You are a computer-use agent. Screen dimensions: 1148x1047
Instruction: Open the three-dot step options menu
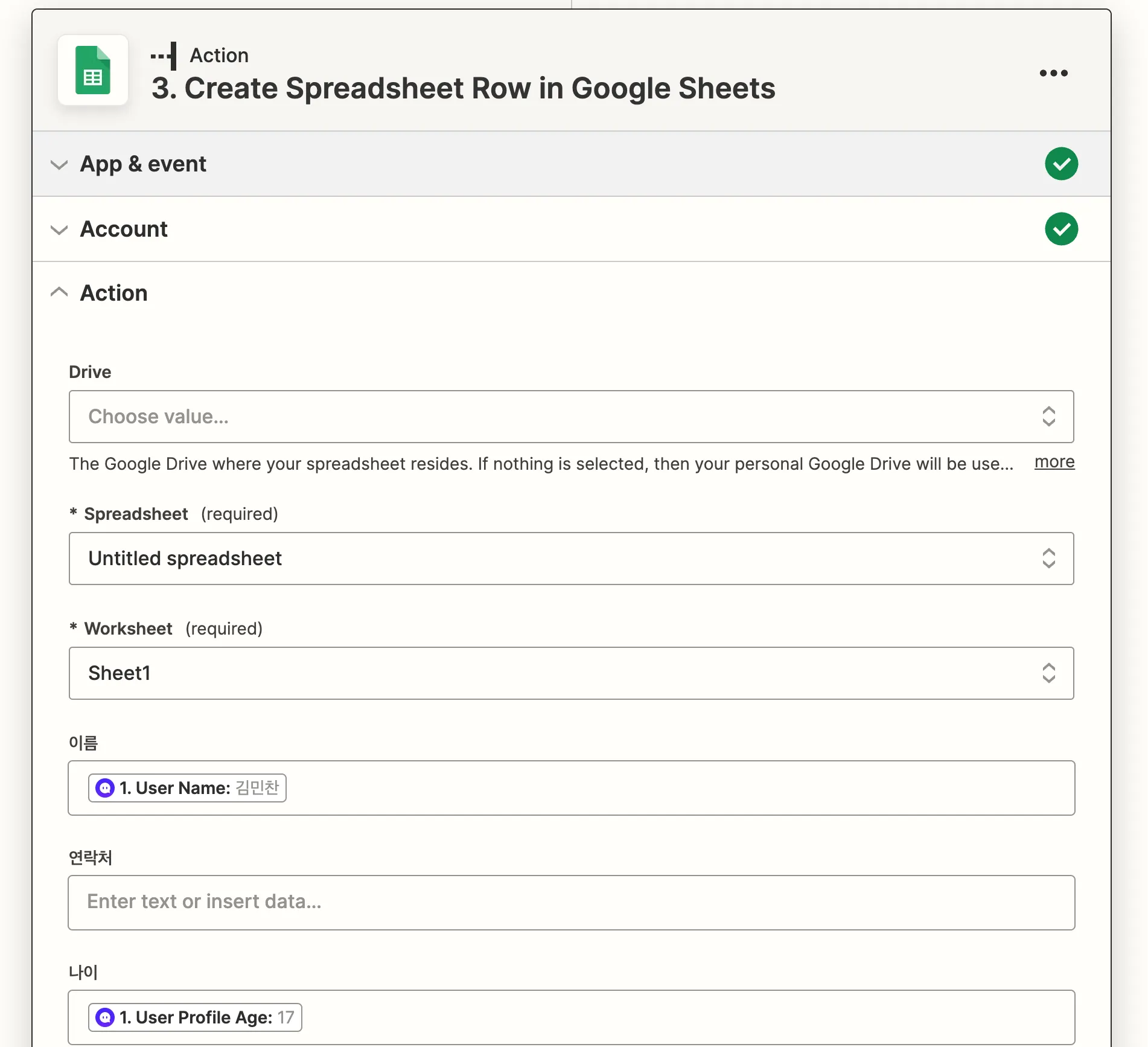point(1053,73)
